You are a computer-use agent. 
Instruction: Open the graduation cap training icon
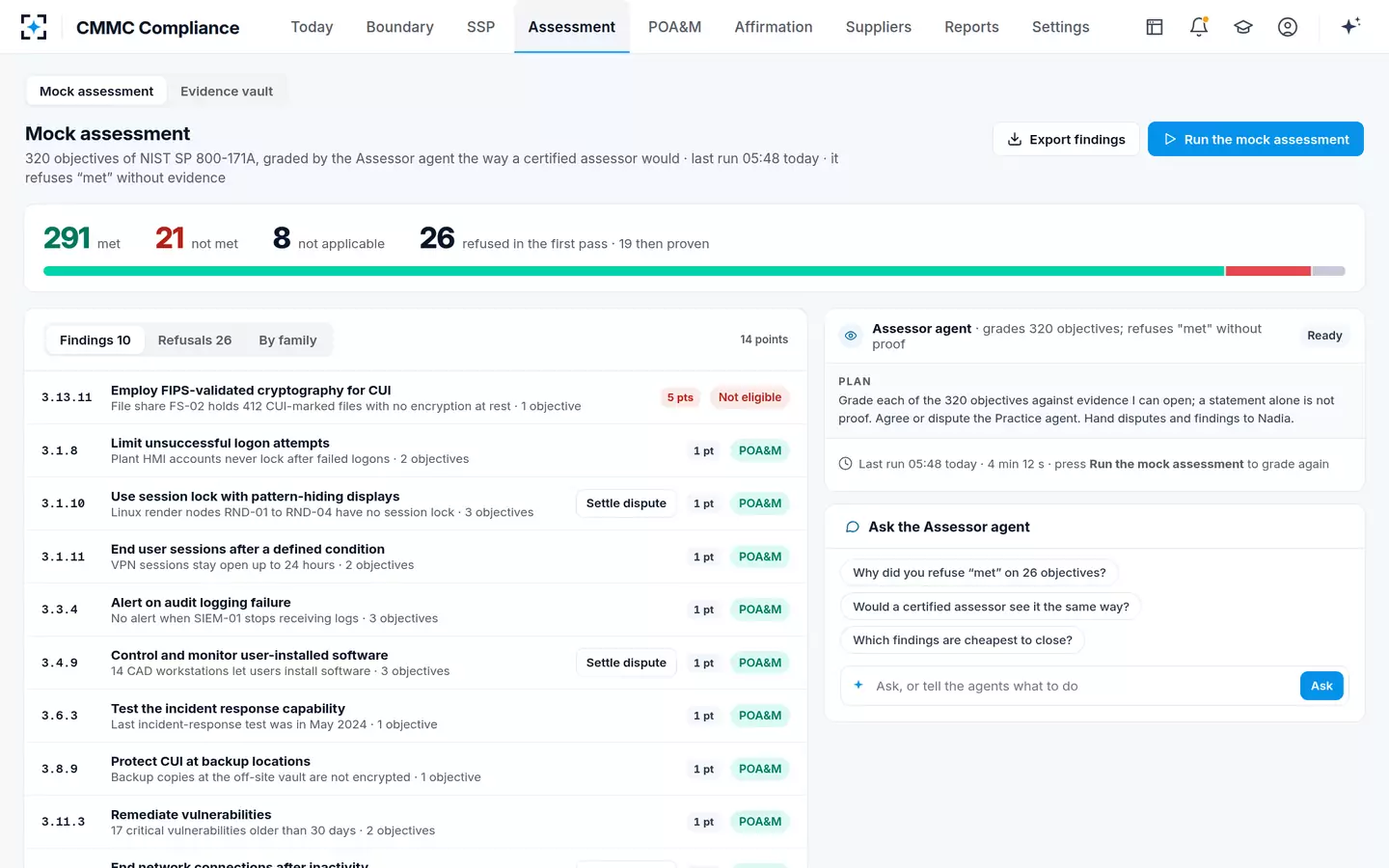click(1243, 27)
